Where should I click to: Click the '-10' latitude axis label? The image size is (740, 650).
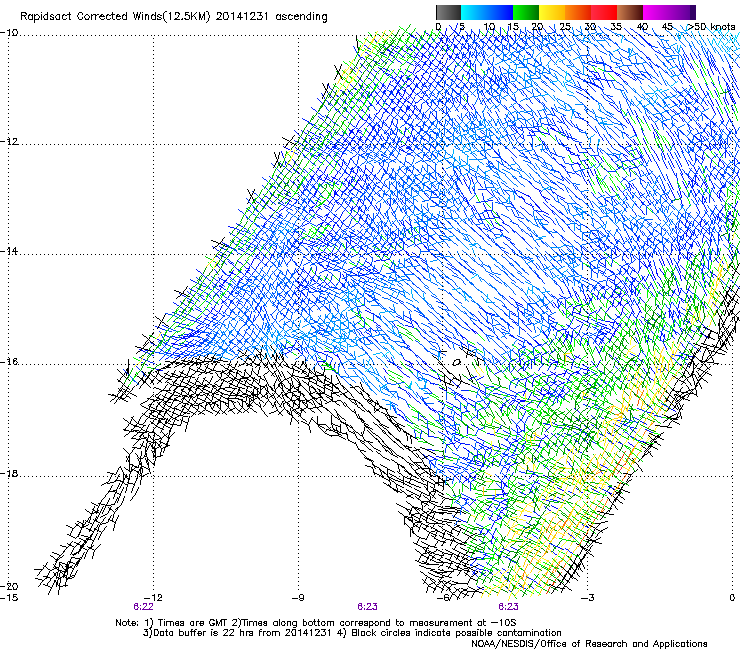coord(9,33)
